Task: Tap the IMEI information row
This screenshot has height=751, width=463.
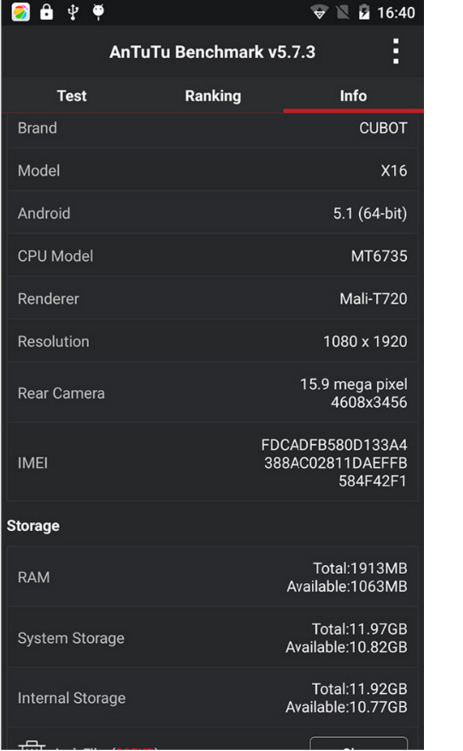Action: 213,463
